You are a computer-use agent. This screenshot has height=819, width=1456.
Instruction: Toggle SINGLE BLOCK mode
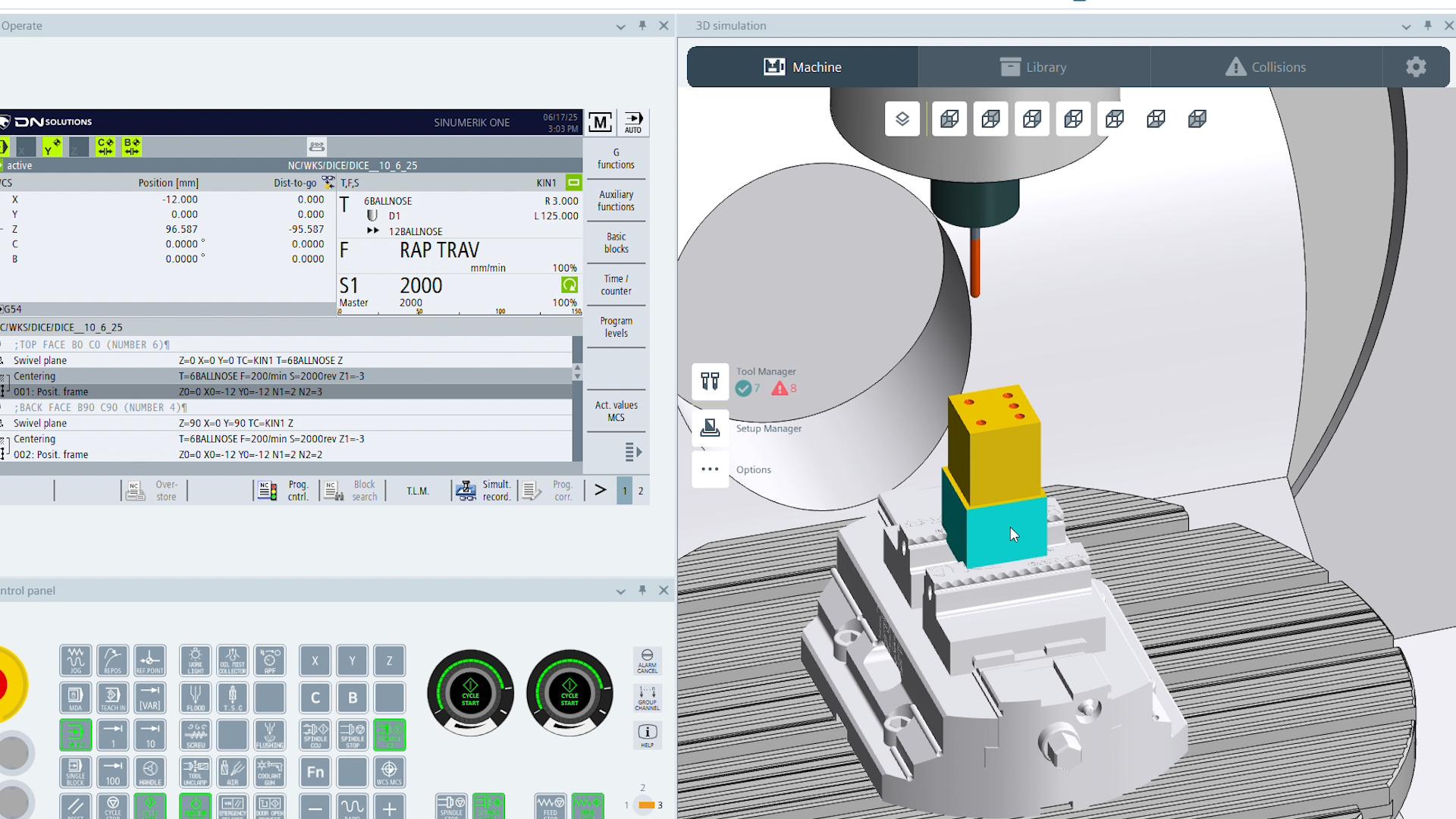pyautogui.click(x=75, y=772)
